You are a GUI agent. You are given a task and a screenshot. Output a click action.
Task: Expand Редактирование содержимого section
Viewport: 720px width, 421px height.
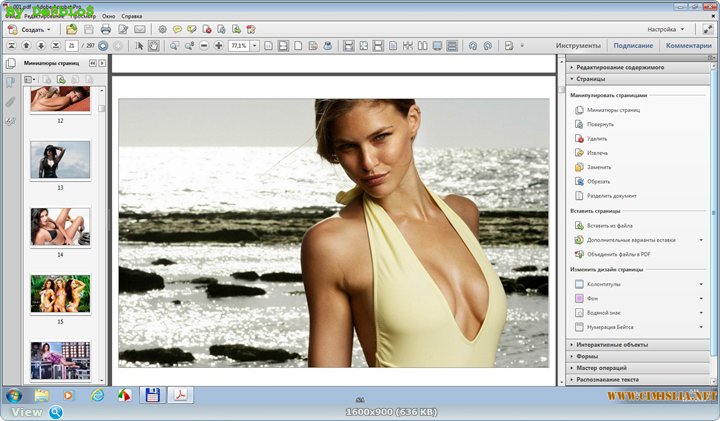click(x=620, y=67)
